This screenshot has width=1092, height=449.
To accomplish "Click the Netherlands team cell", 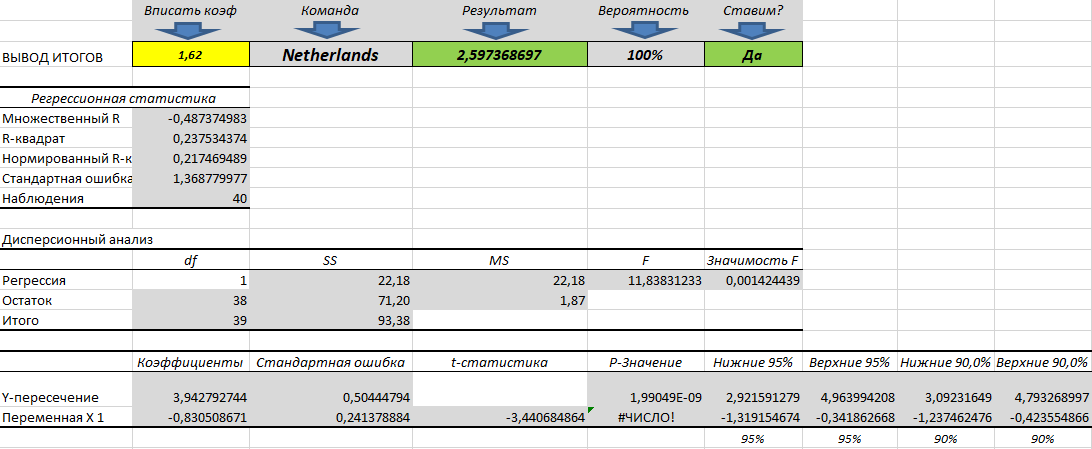I will (x=330, y=55).
